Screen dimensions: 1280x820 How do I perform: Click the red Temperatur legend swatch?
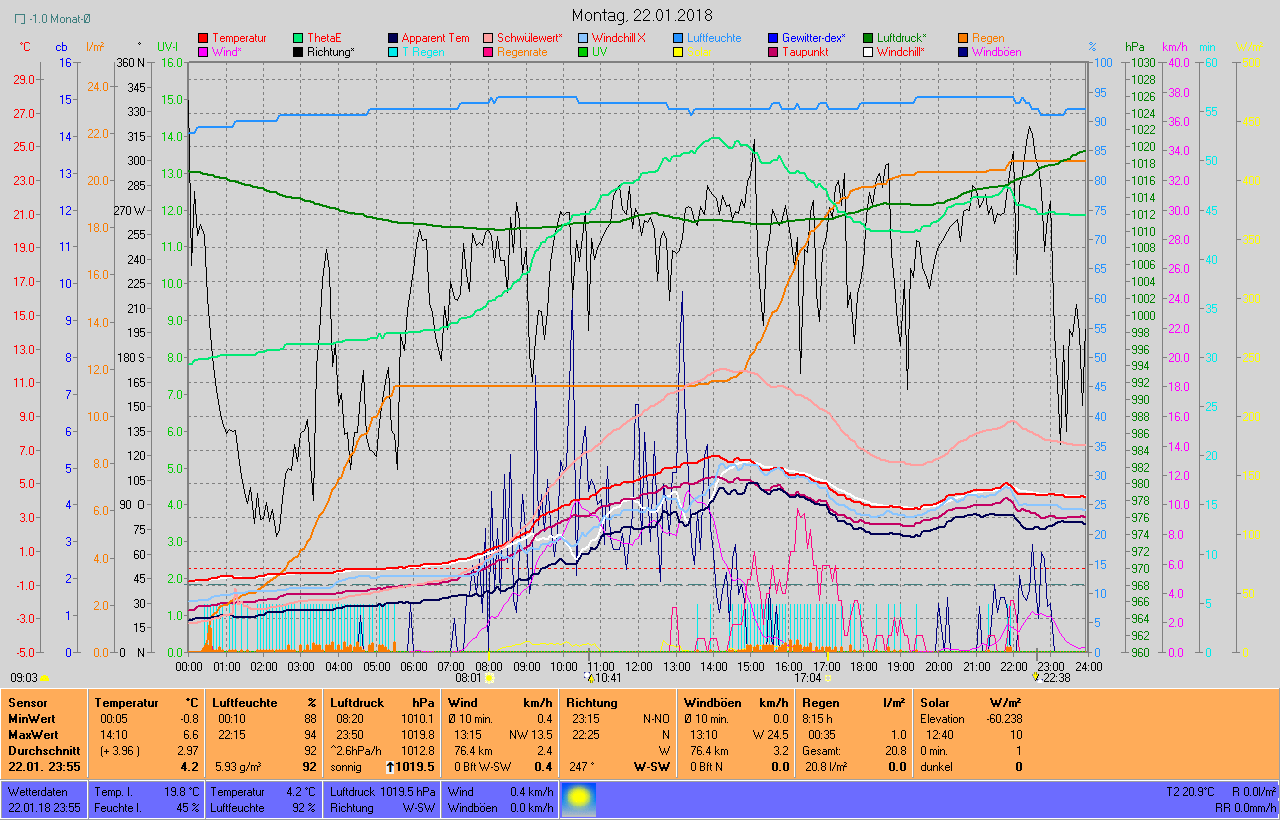(x=203, y=38)
